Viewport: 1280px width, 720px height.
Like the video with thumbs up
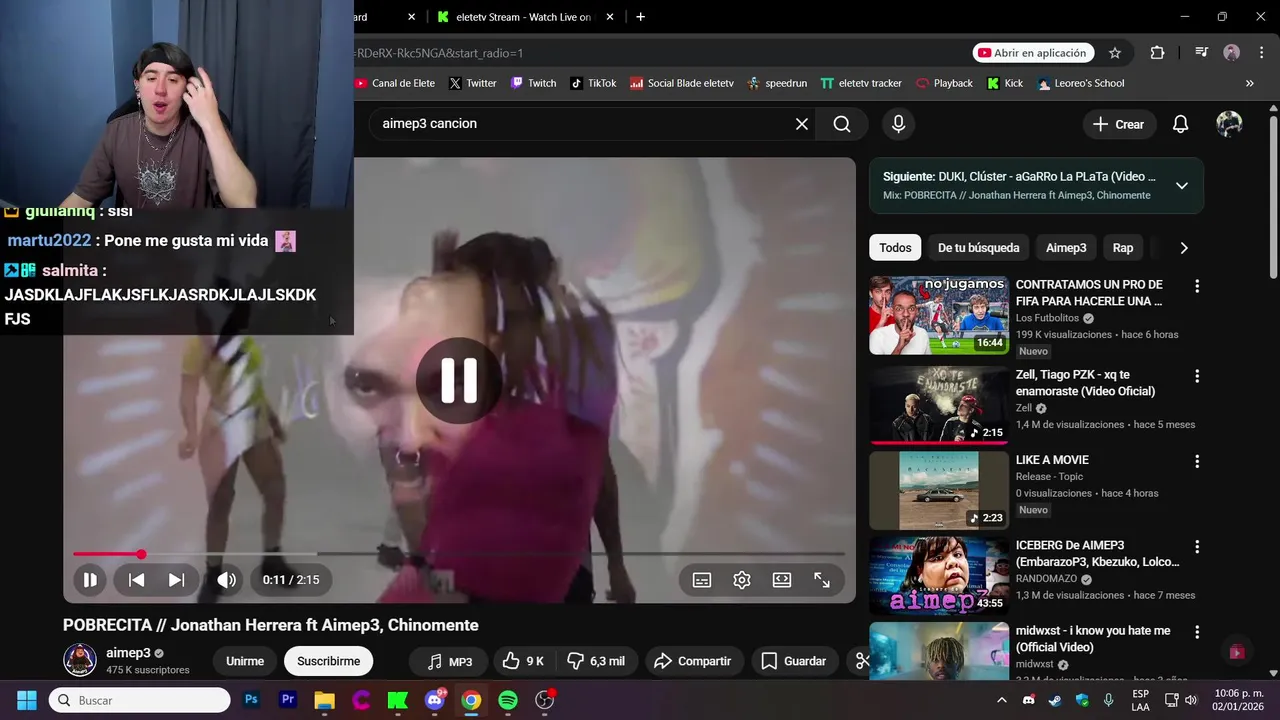coord(523,661)
